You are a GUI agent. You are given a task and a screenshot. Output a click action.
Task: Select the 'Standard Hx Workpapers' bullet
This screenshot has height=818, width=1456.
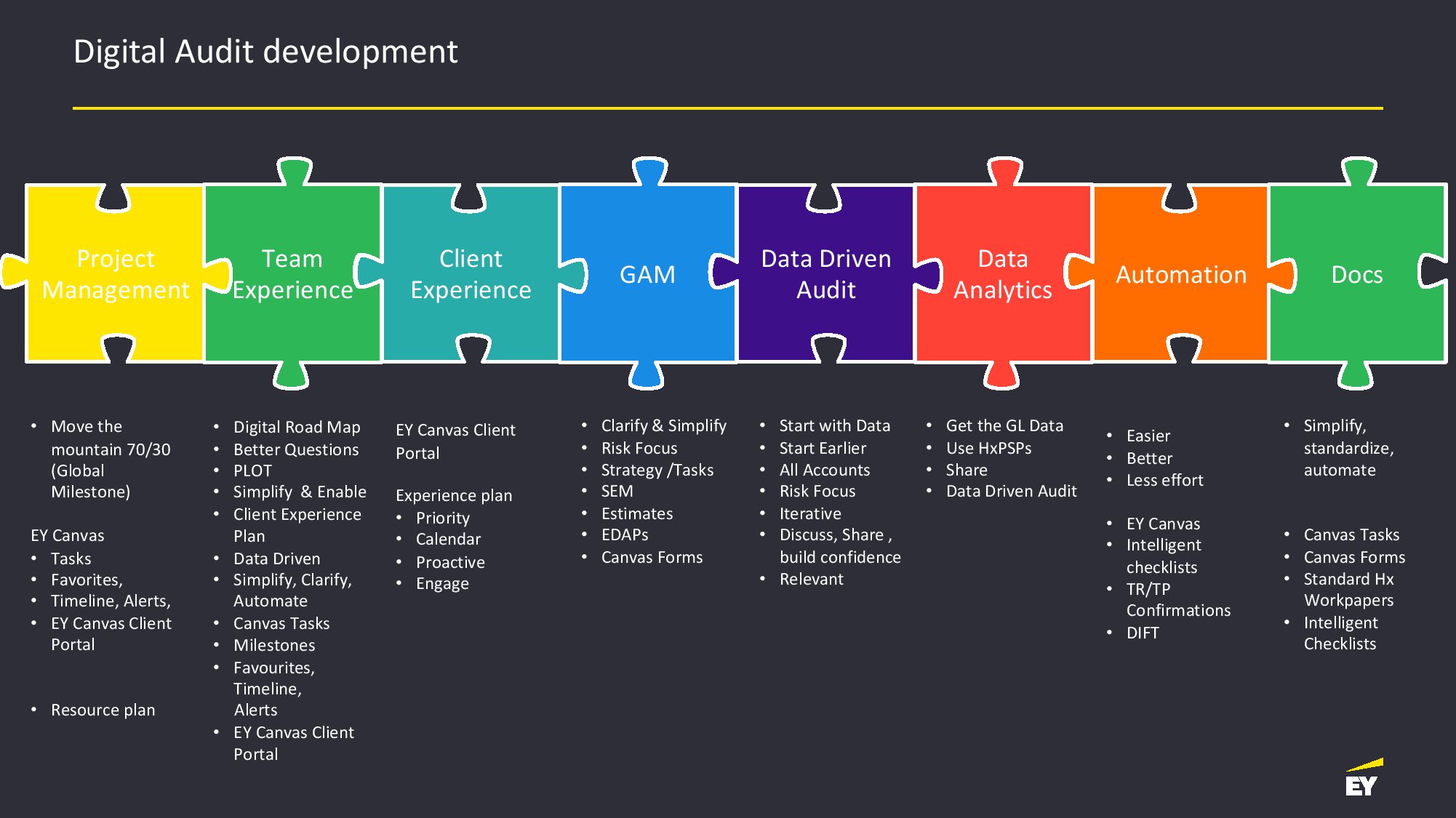[1348, 589]
